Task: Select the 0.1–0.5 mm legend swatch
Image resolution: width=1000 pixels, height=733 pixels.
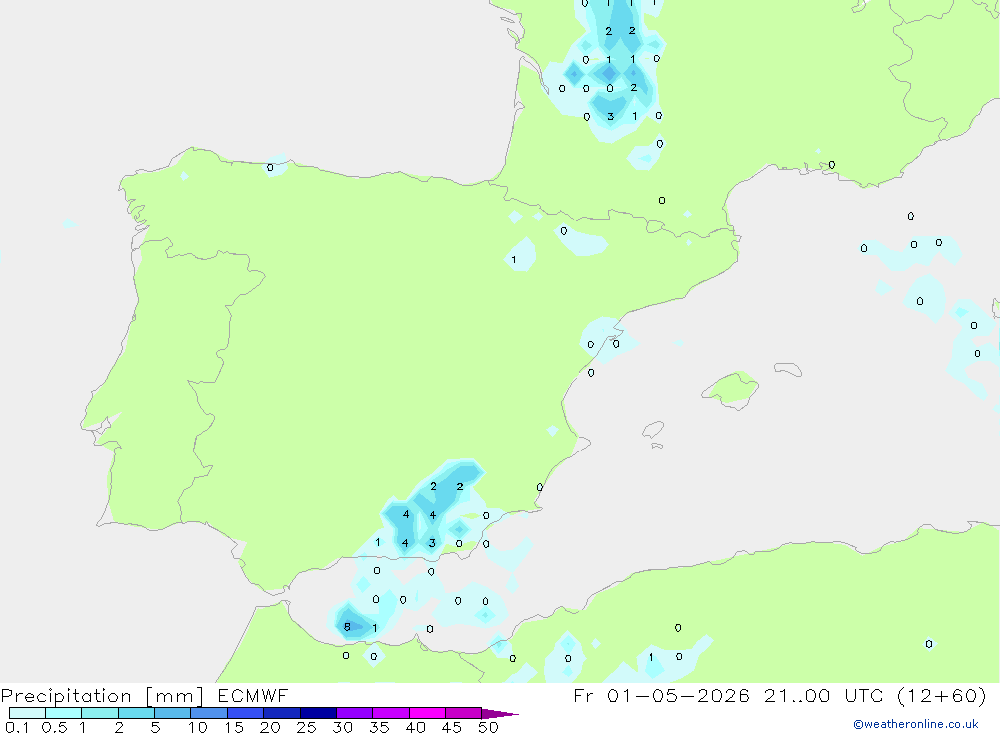Action: (x=27, y=713)
